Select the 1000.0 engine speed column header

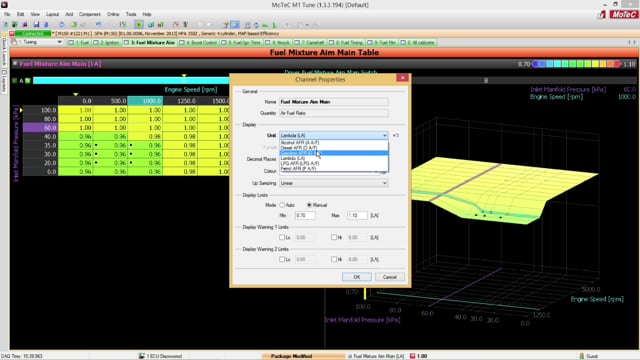click(x=145, y=101)
